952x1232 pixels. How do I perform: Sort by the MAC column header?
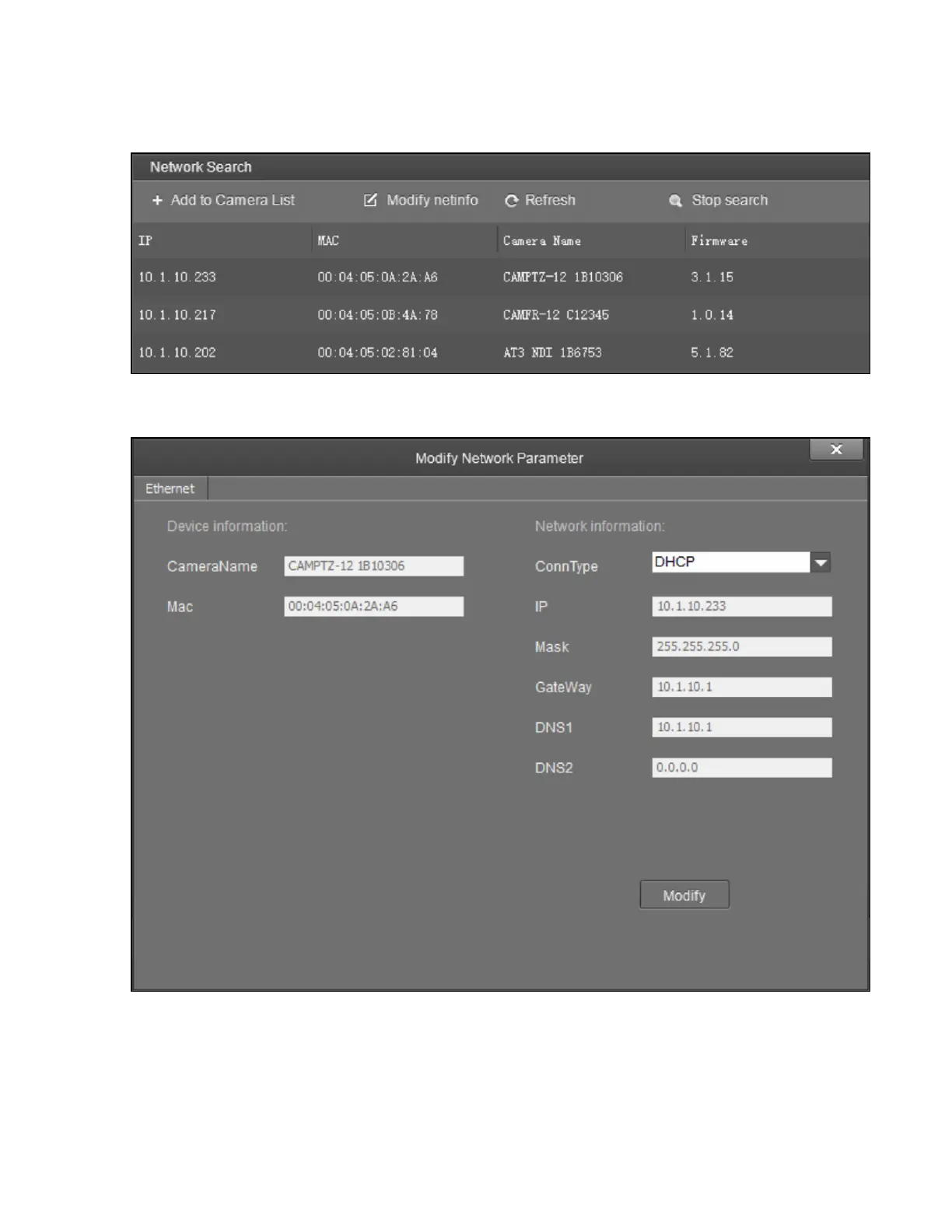pos(328,240)
